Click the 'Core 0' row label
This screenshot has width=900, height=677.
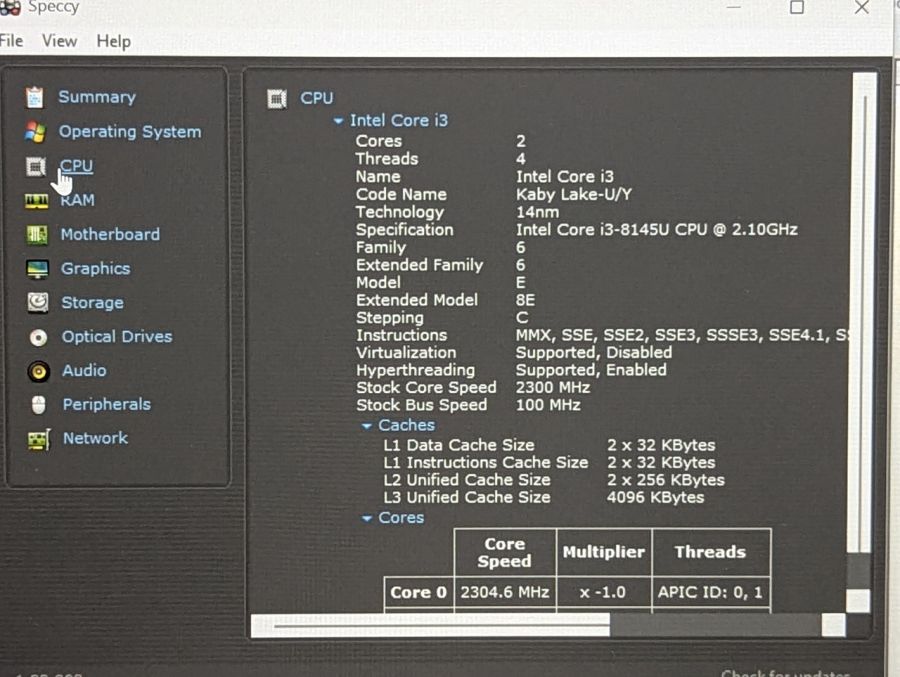pos(418,593)
